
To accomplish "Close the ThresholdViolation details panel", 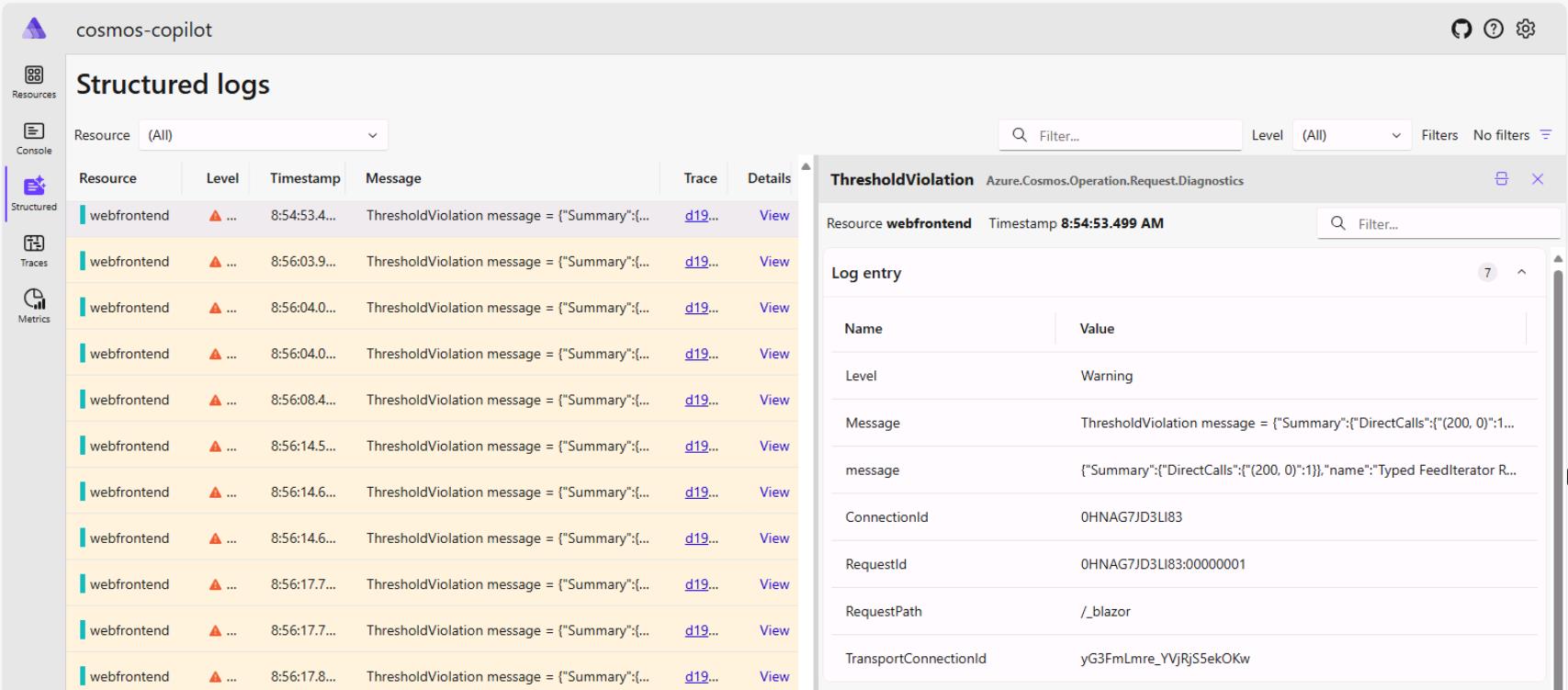I will (x=1538, y=179).
